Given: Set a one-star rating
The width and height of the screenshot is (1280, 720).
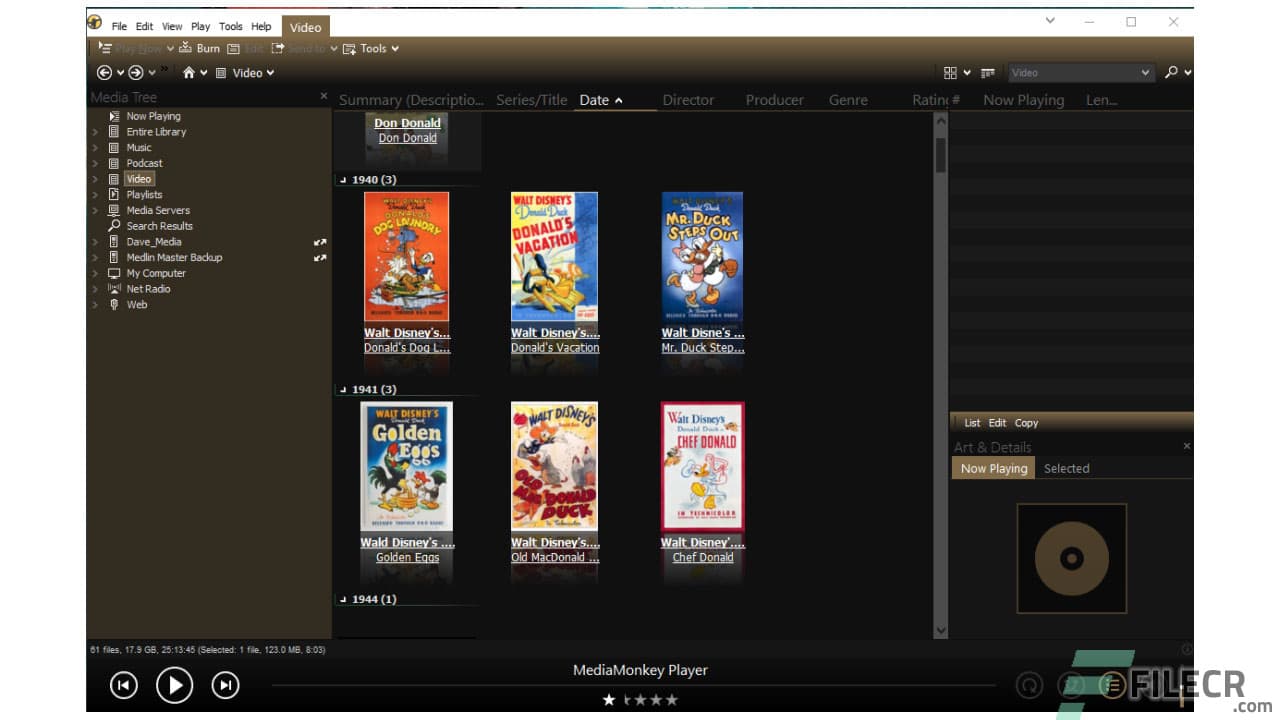Looking at the screenshot, I should [609, 700].
